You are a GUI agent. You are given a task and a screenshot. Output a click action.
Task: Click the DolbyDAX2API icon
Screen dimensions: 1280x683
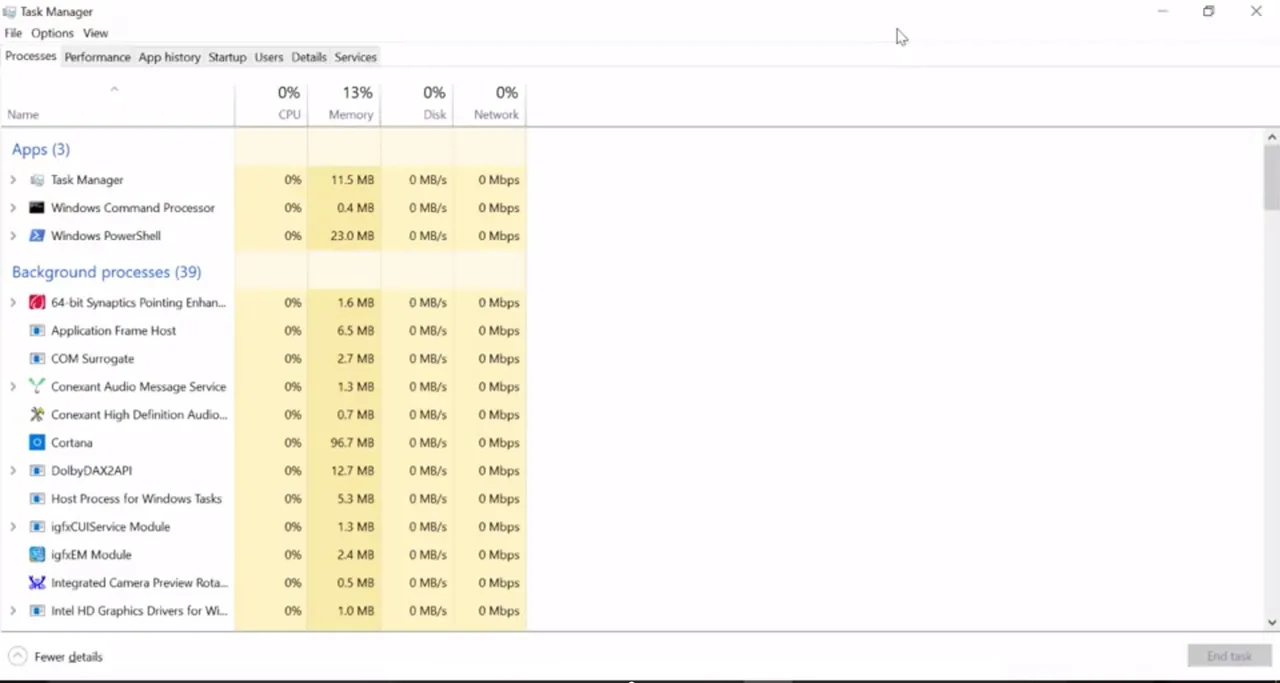pos(37,470)
